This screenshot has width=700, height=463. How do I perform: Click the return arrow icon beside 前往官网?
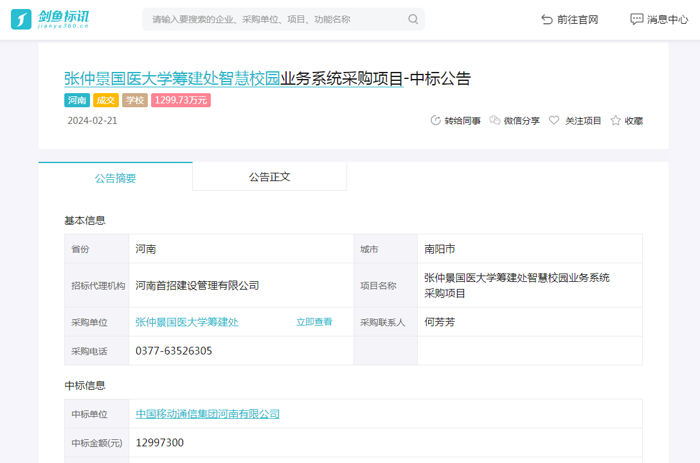coord(547,19)
